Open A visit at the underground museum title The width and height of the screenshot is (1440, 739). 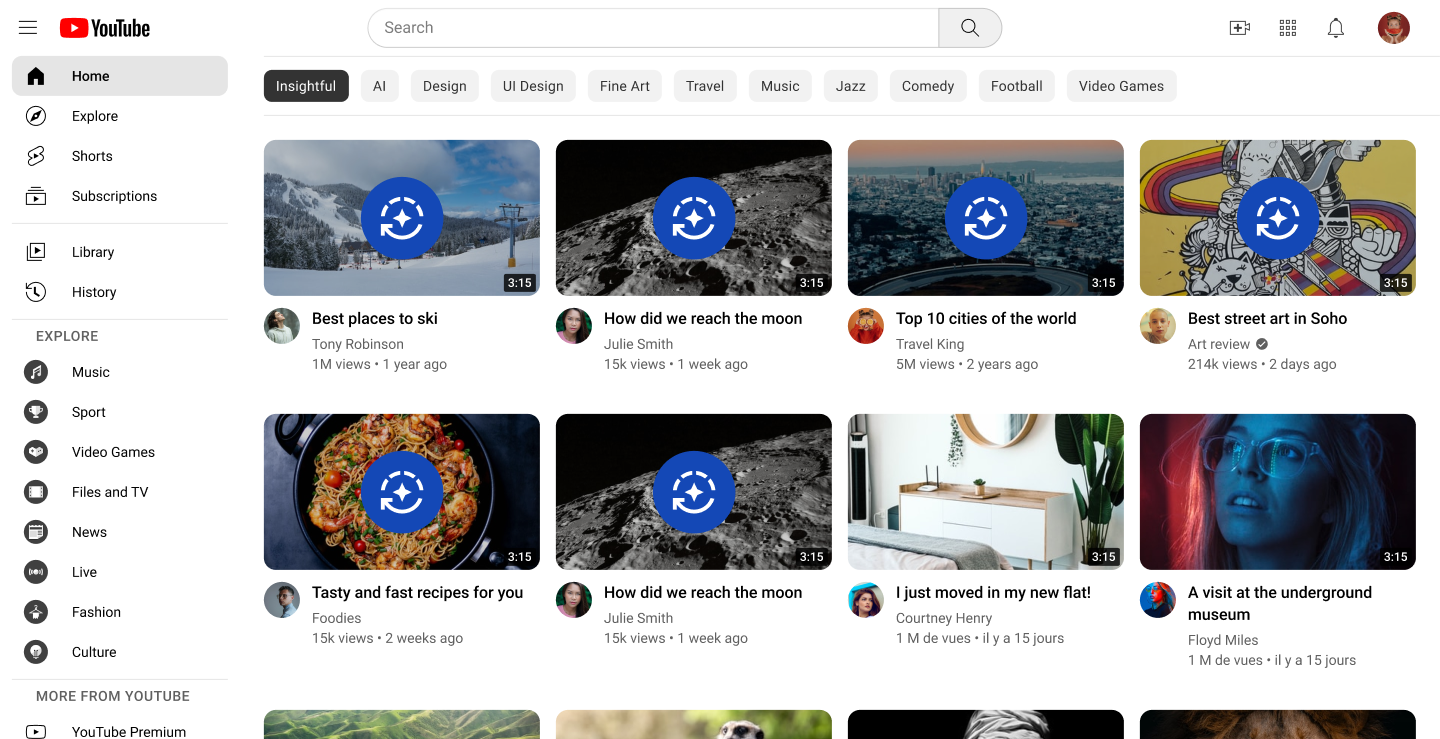click(1280, 603)
